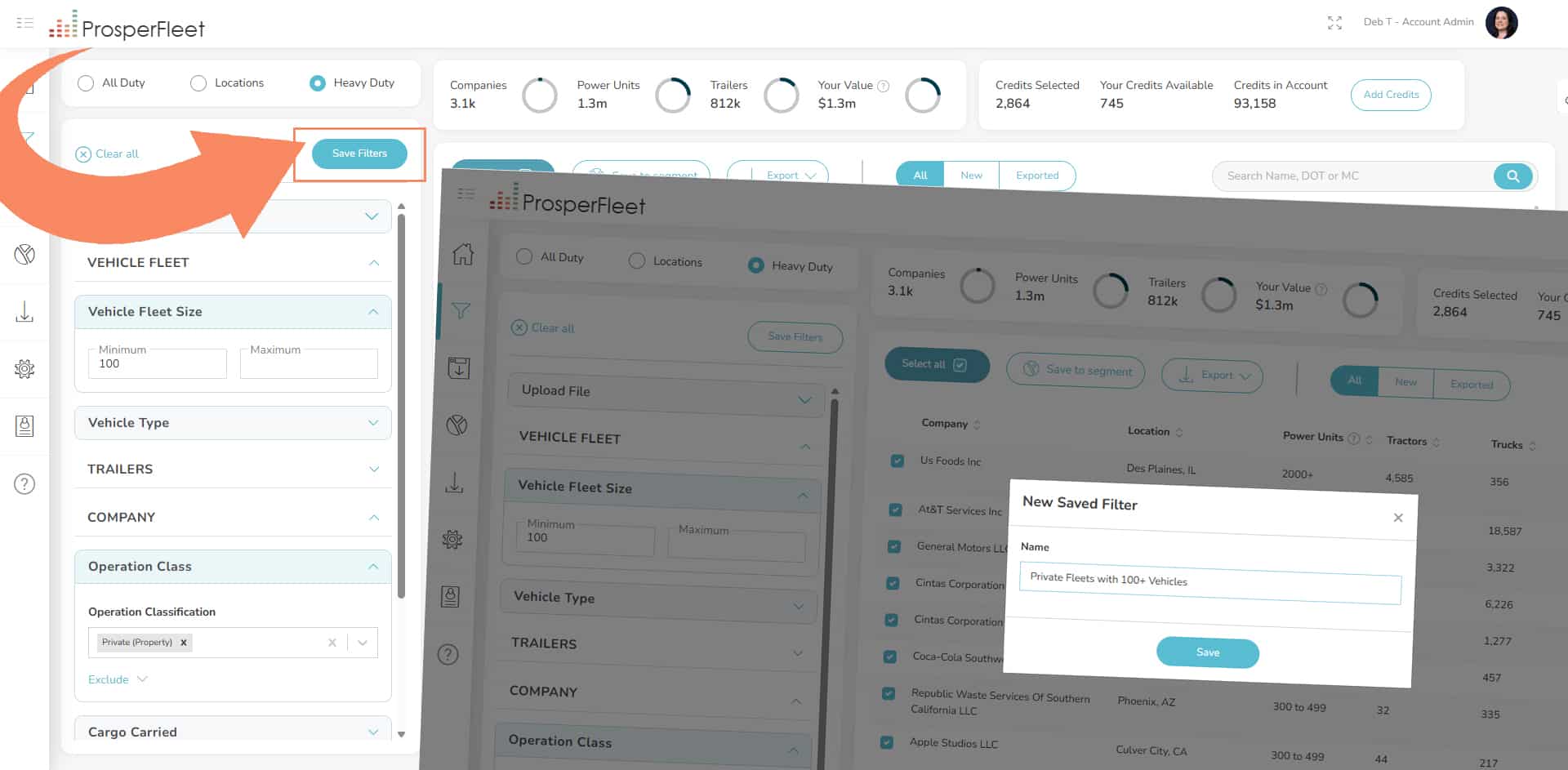Click the Name field in New Saved Filter dialog
This screenshot has width=1568, height=770.
tap(1210, 583)
